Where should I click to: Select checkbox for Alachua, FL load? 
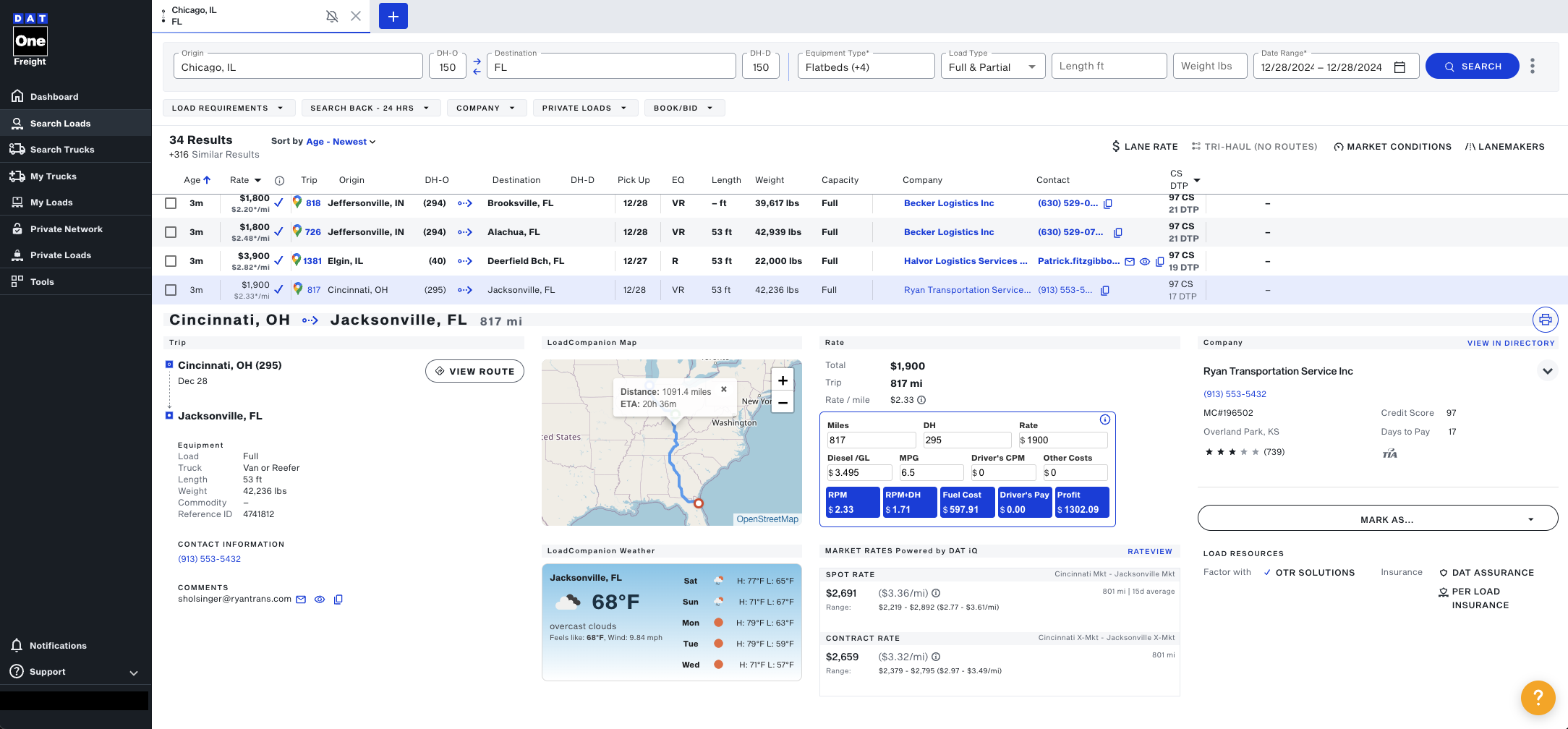(171, 232)
